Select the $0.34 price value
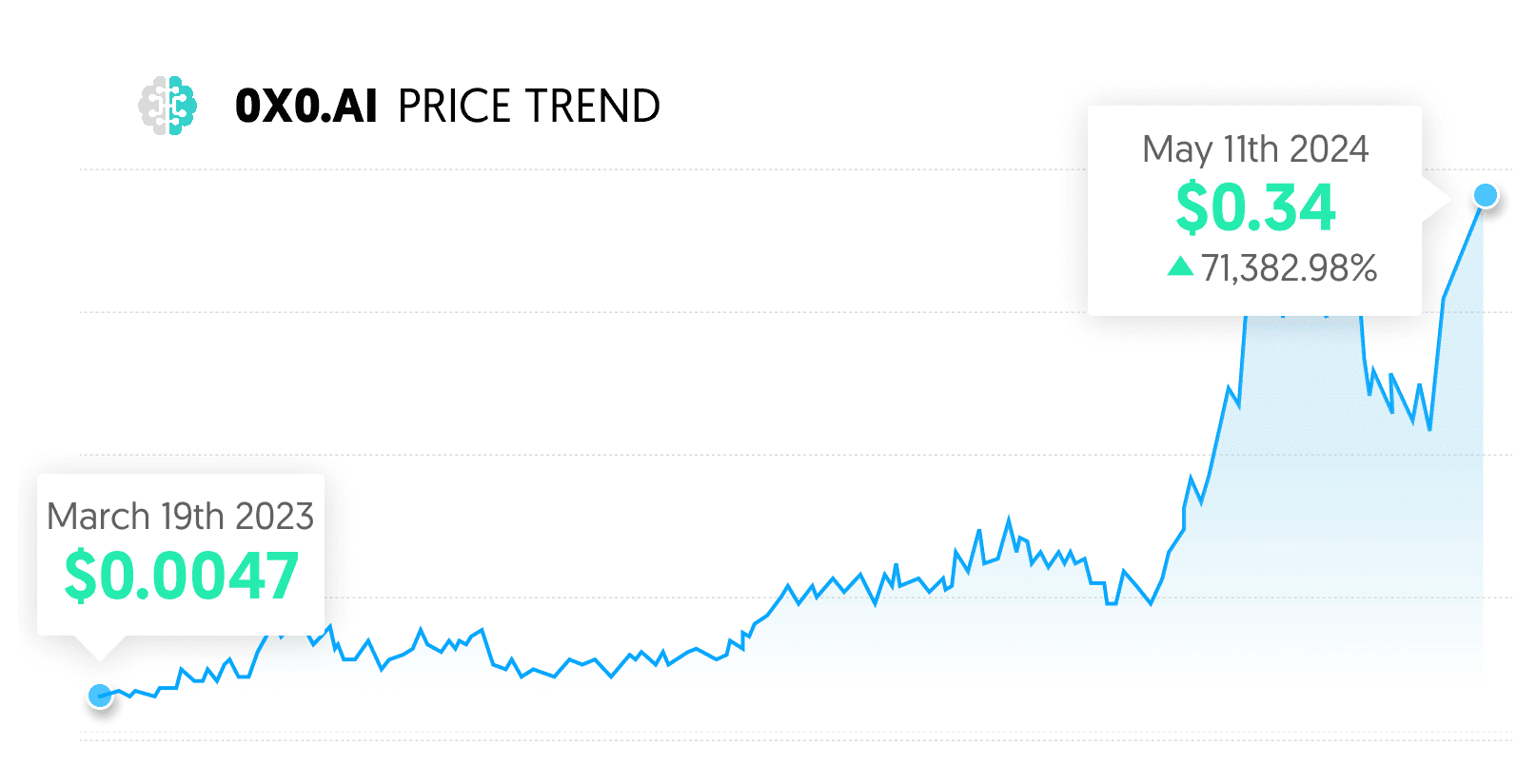1537x784 pixels. (1255, 208)
